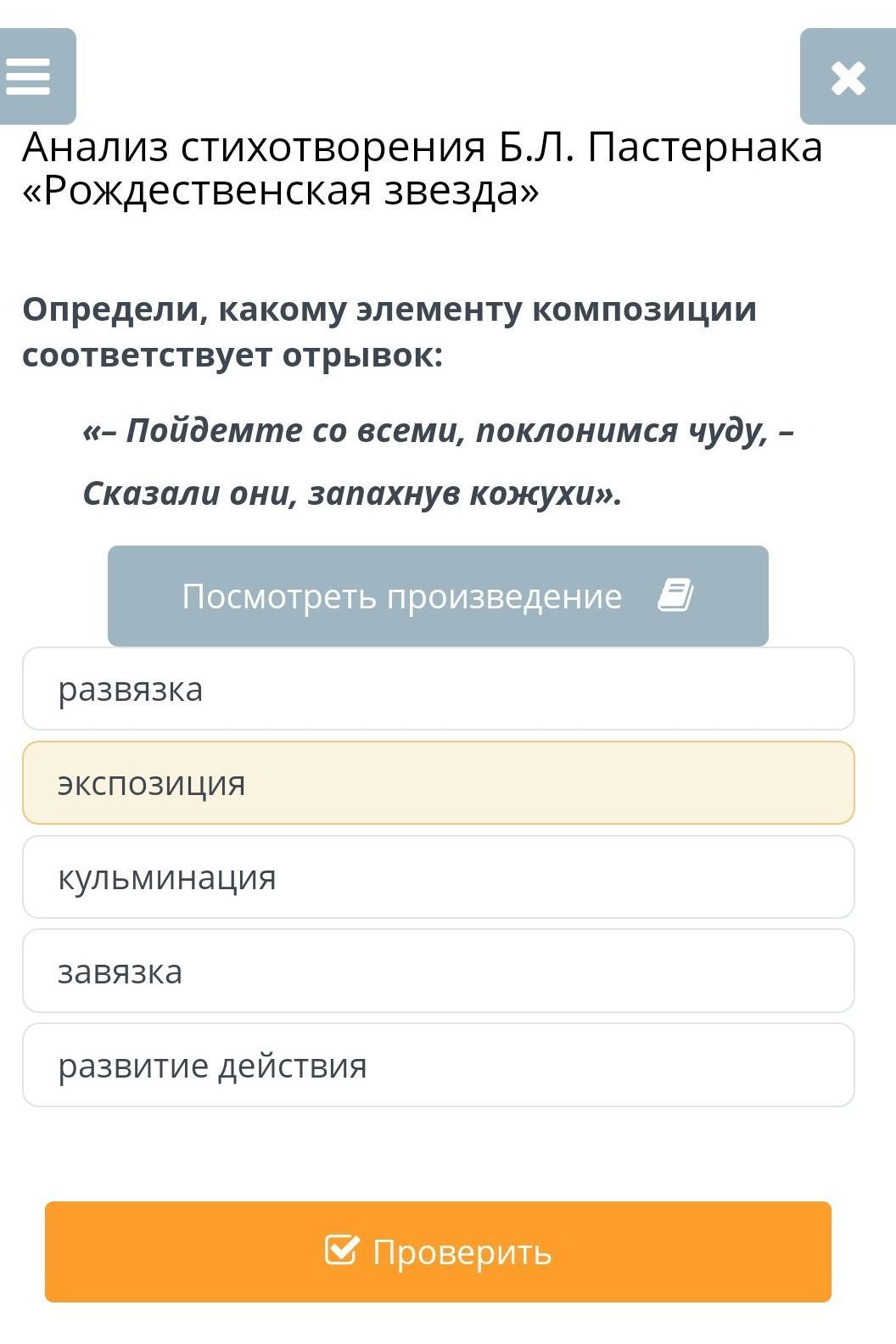Click the book icon beside Посмотреть произведение

coord(675,596)
